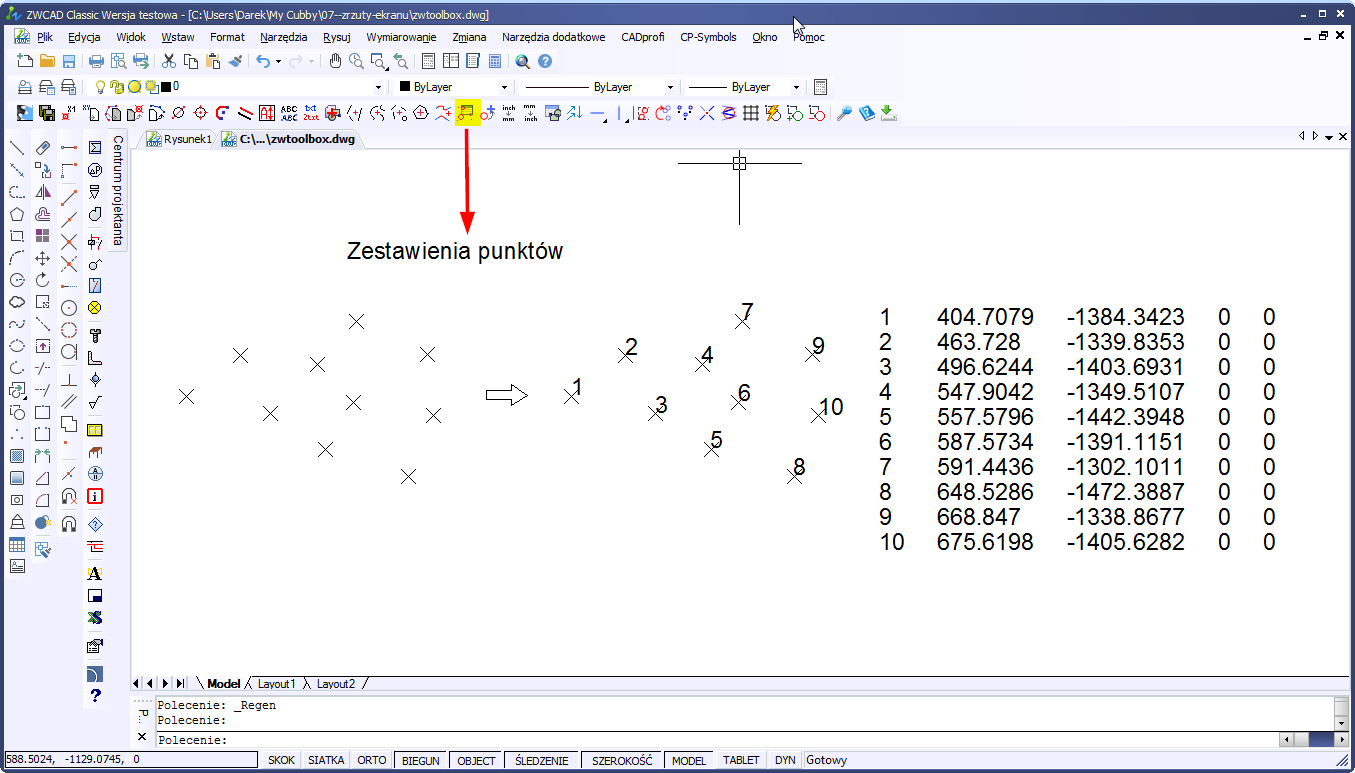
Task: Click the New drawing icon
Action: tap(26, 61)
